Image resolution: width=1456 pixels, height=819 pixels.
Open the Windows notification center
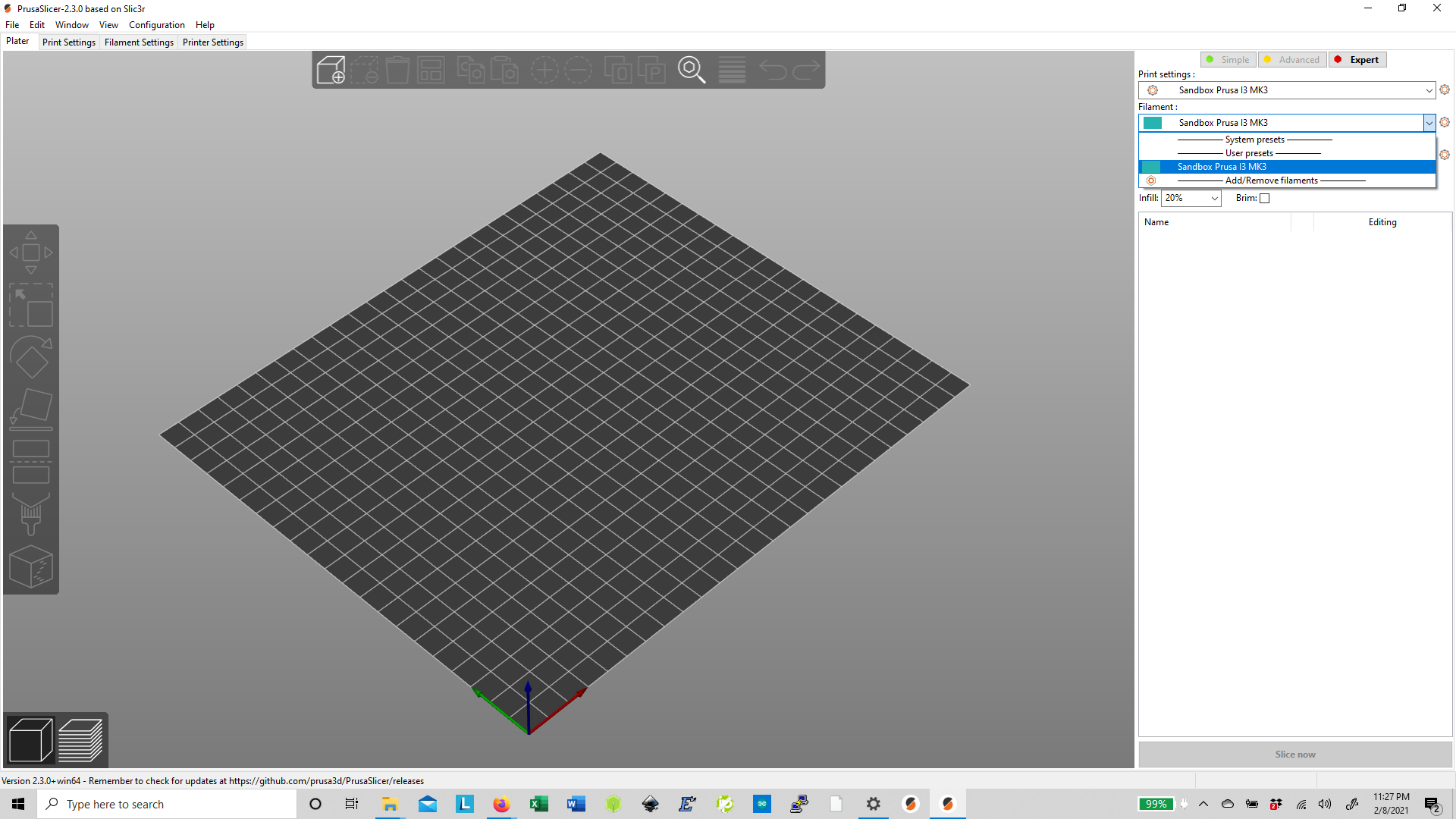click(1432, 805)
